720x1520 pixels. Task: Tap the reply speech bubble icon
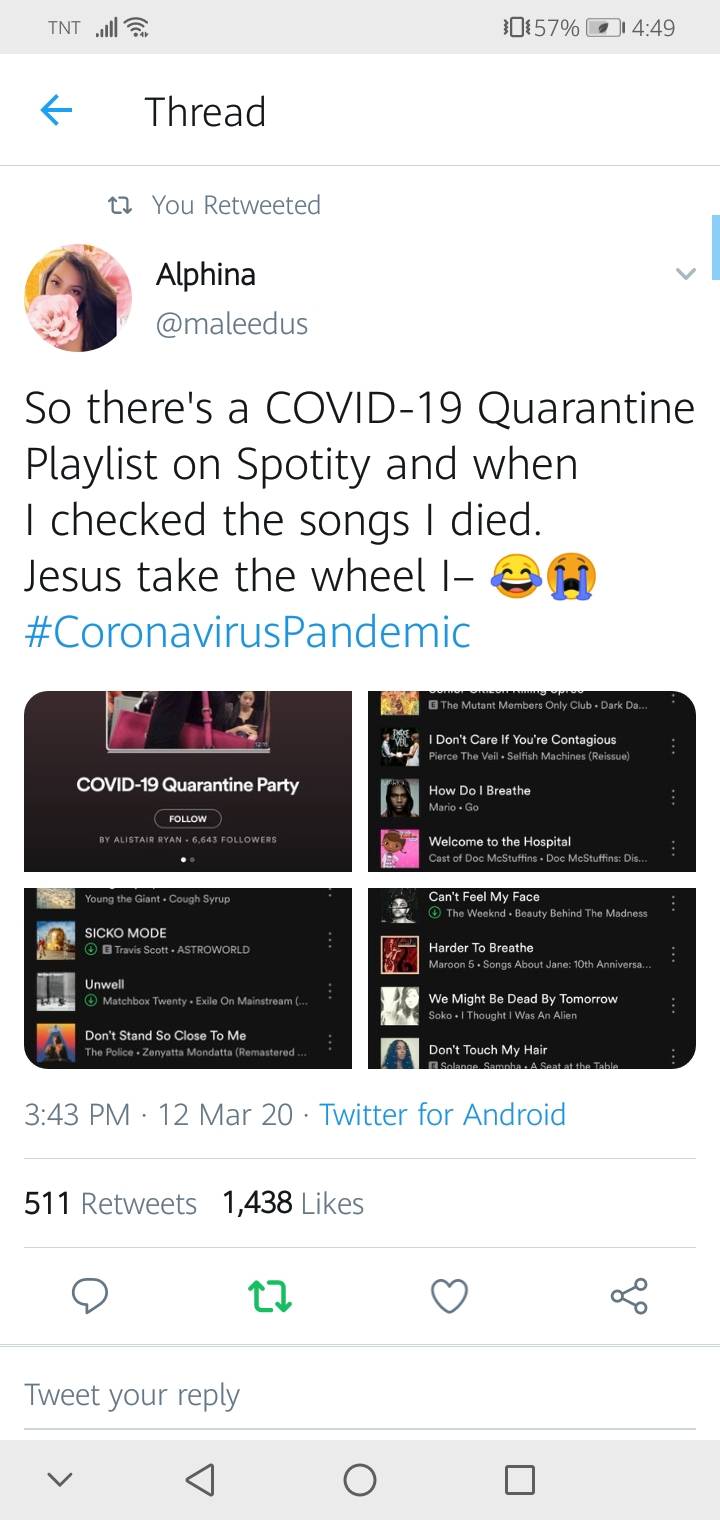pyautogui.click(x=90, y=1296)
